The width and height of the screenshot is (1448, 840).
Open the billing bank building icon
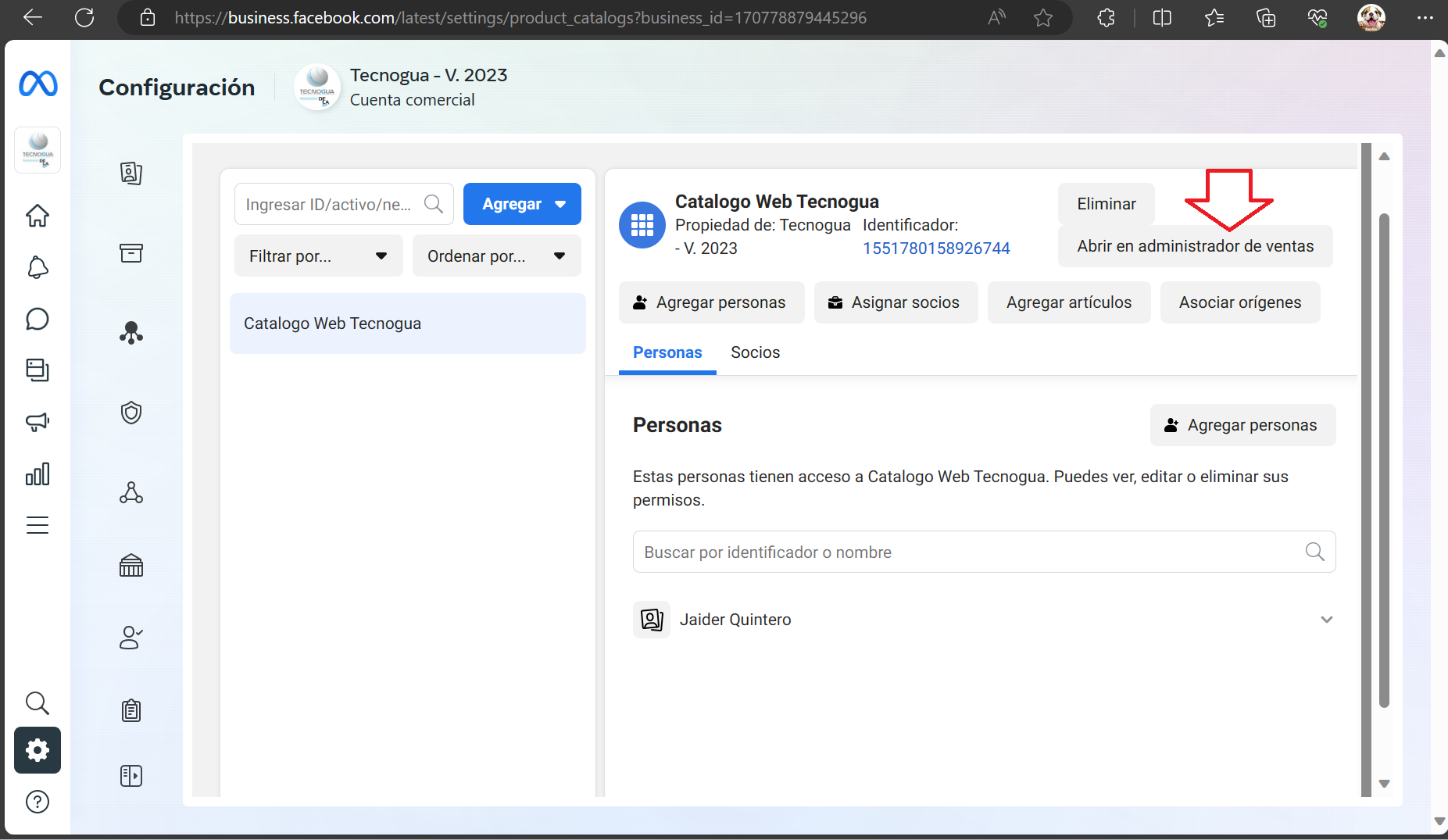pos(131,565)
